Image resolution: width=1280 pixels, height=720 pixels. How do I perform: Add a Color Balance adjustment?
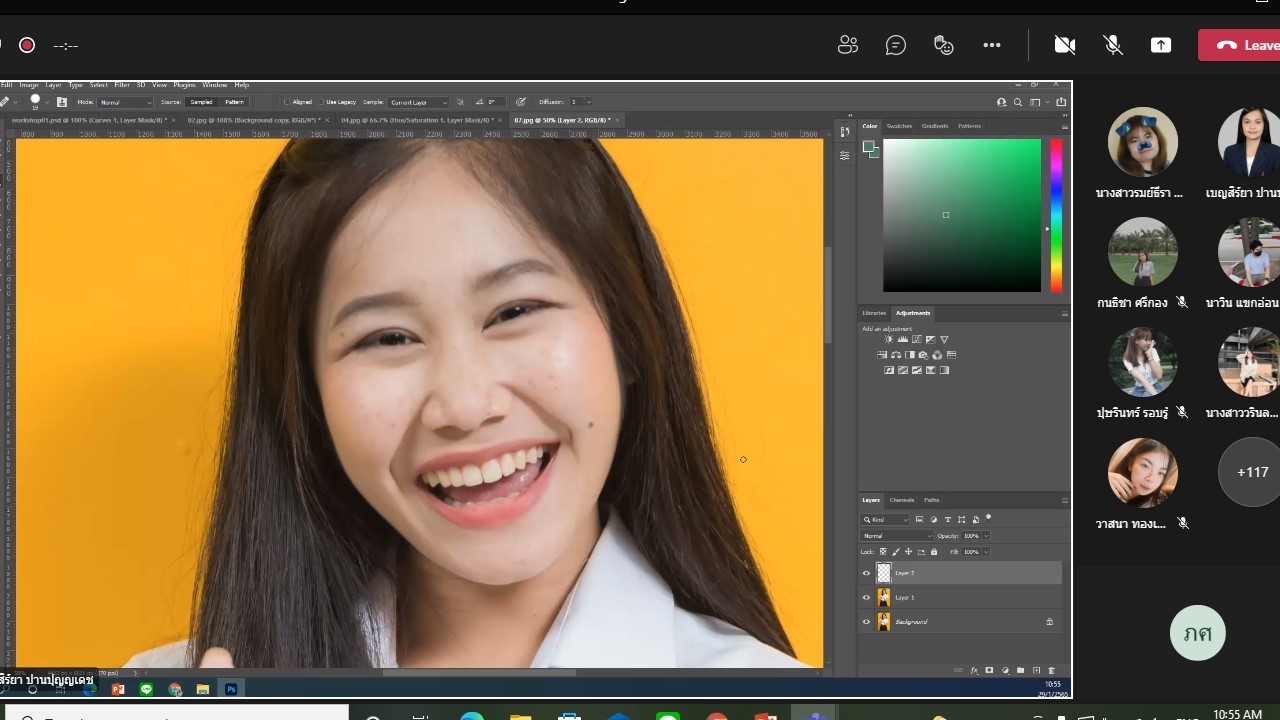coord(896,355)
